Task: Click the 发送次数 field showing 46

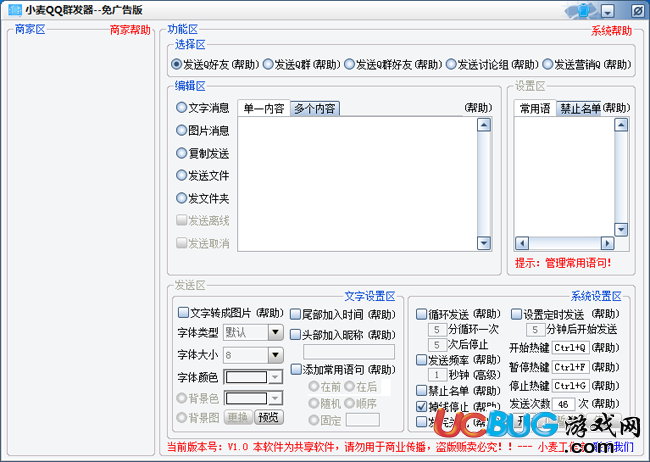Action: 563,404
